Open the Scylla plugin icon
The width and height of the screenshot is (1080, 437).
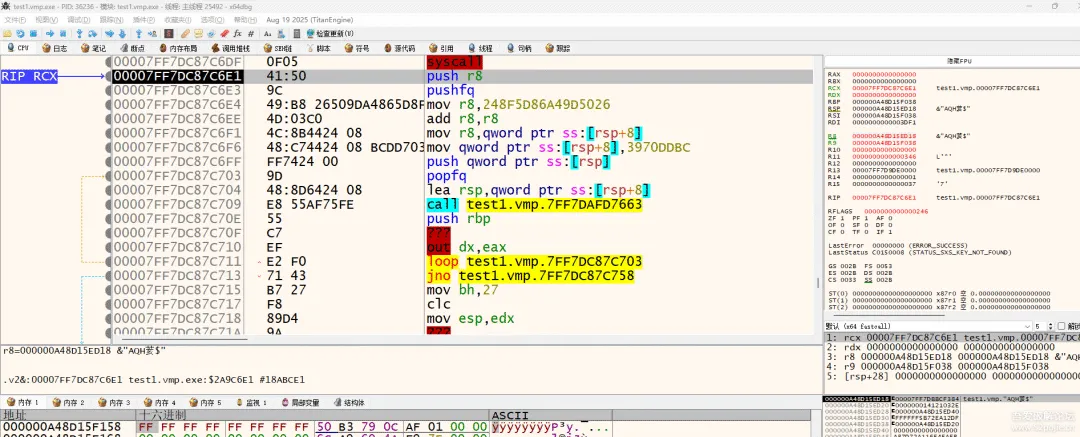click(x=169, y=34)
